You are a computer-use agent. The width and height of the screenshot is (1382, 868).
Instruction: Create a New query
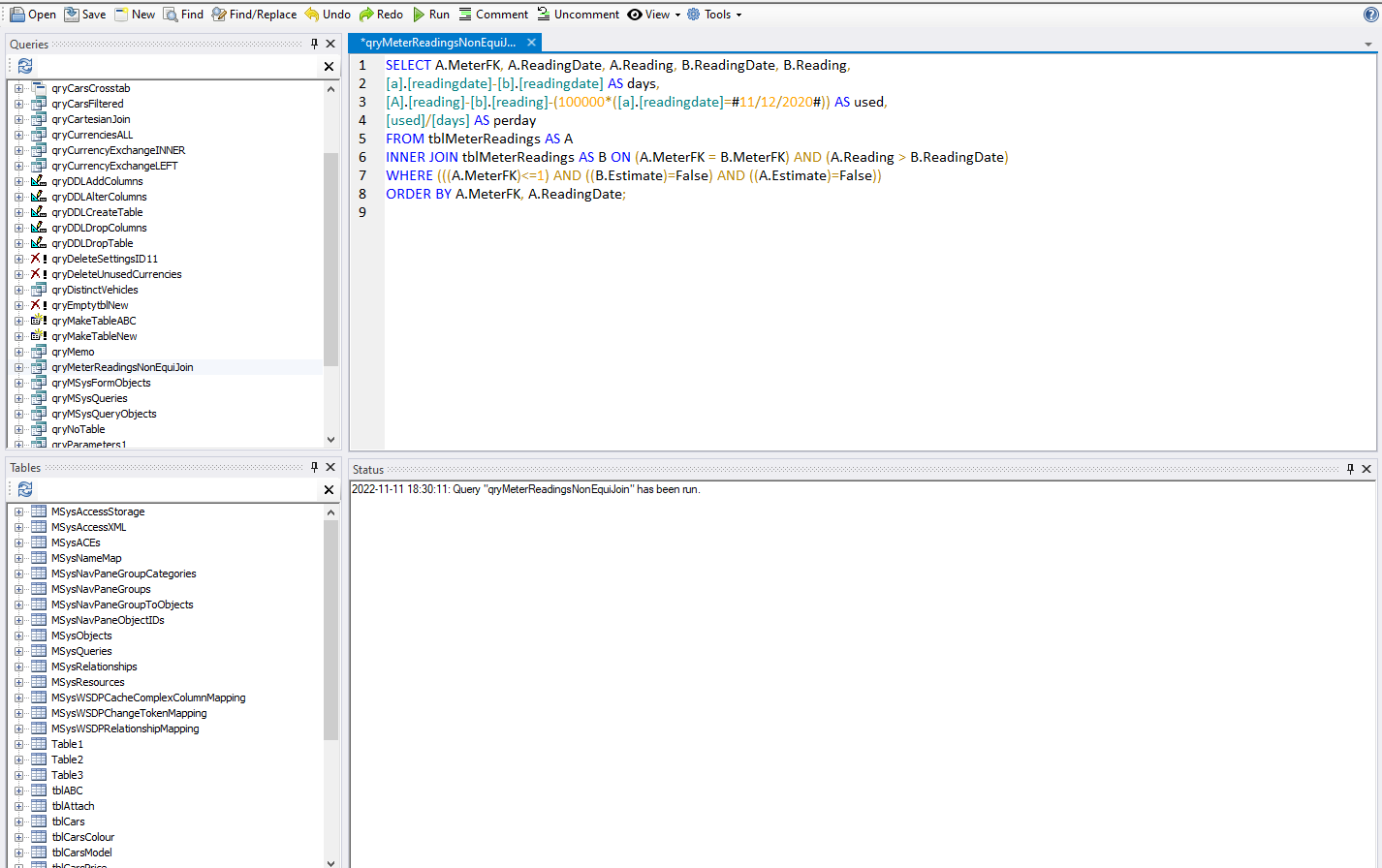pyautogui.click(x=135, y=15)
